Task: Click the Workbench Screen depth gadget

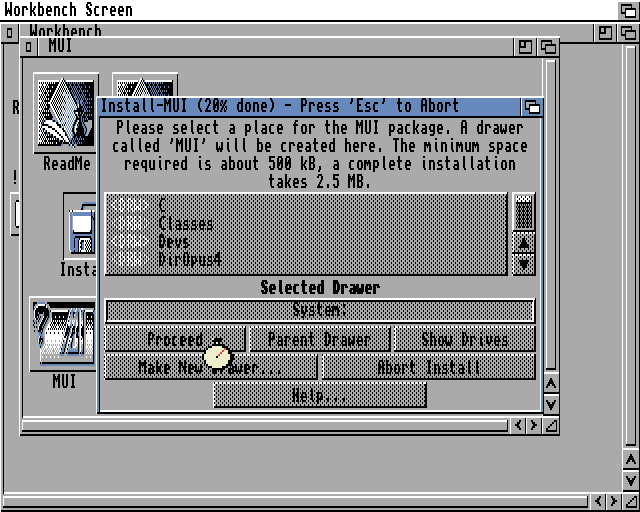Action: 628,10
